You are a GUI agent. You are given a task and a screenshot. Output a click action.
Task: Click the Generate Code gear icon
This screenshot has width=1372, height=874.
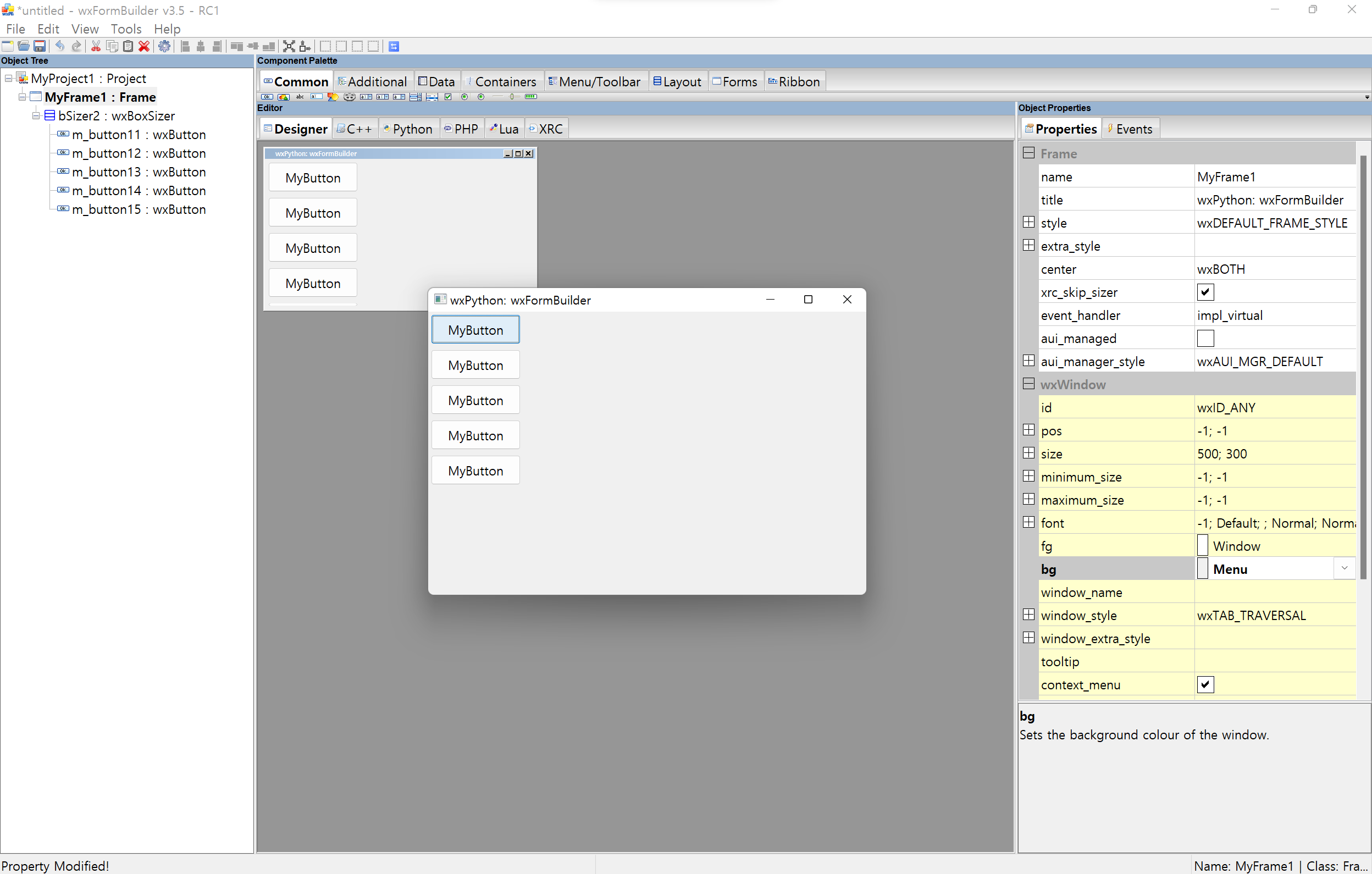[164, 46]
